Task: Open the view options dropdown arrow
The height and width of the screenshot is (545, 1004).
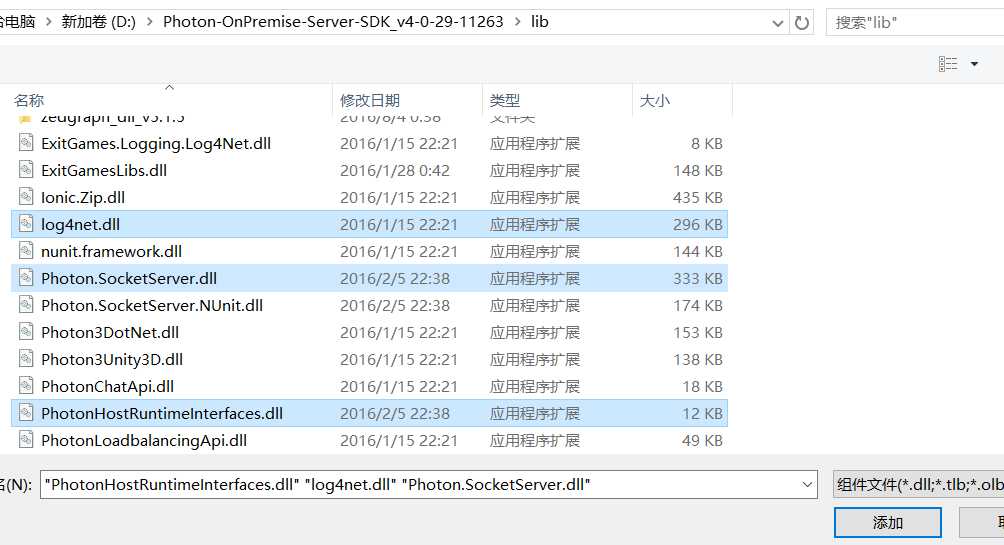Action: (975, 63)
